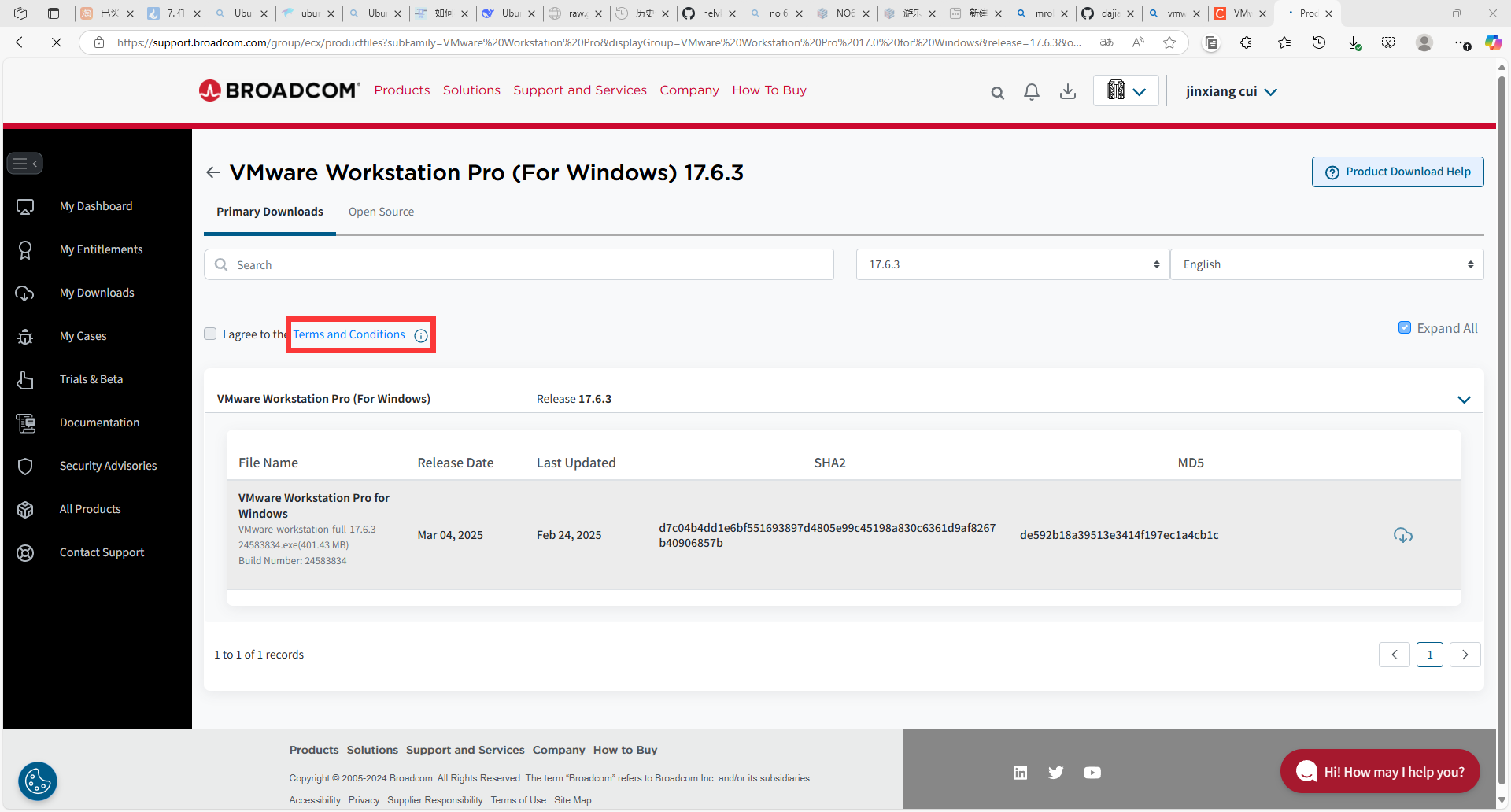1511x812 pixels.
Task: Open the Broadcom YouTube channel
Action: pos(1092,773)
